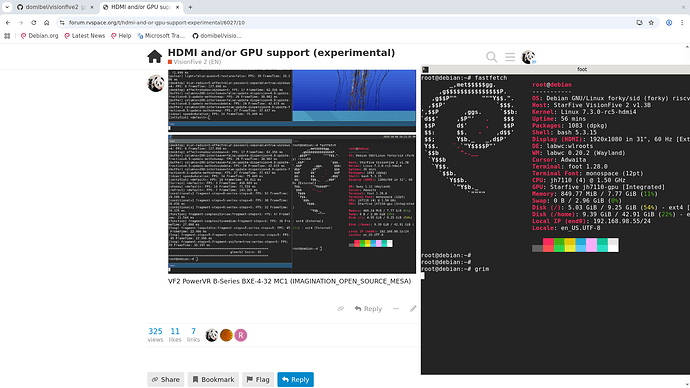The height and width of the screenshot is (388, 690).
Task: Go back to previous page
Action: (8, 22)
